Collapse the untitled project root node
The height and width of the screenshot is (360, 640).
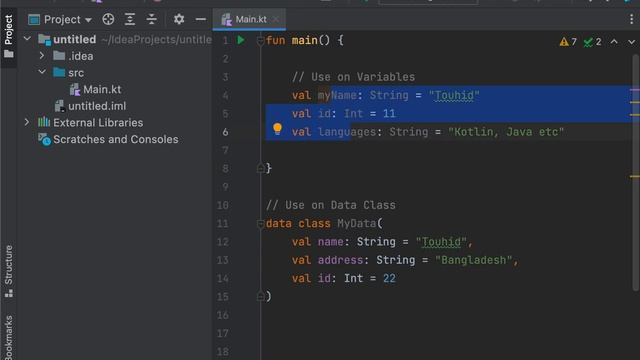coord(27,39)
